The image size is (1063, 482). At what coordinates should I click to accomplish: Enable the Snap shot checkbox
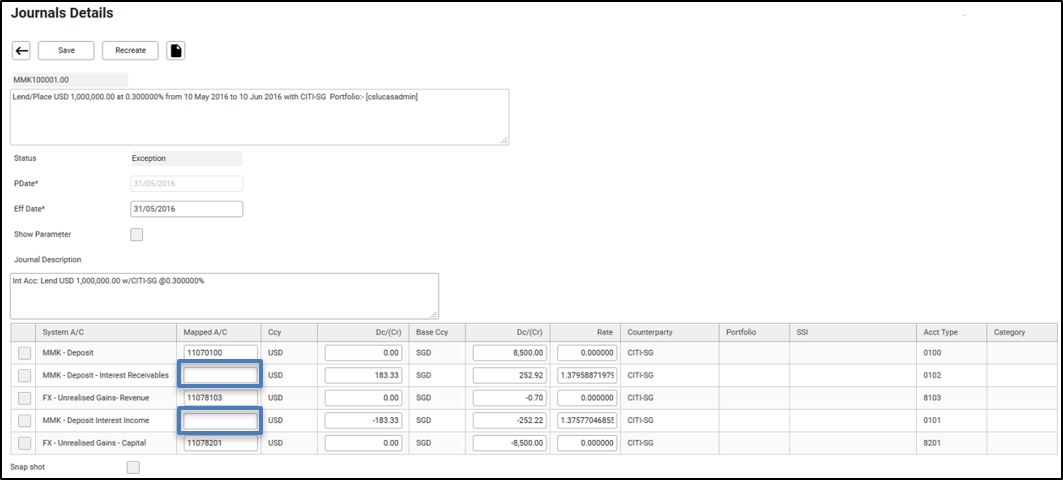point(133,467)
